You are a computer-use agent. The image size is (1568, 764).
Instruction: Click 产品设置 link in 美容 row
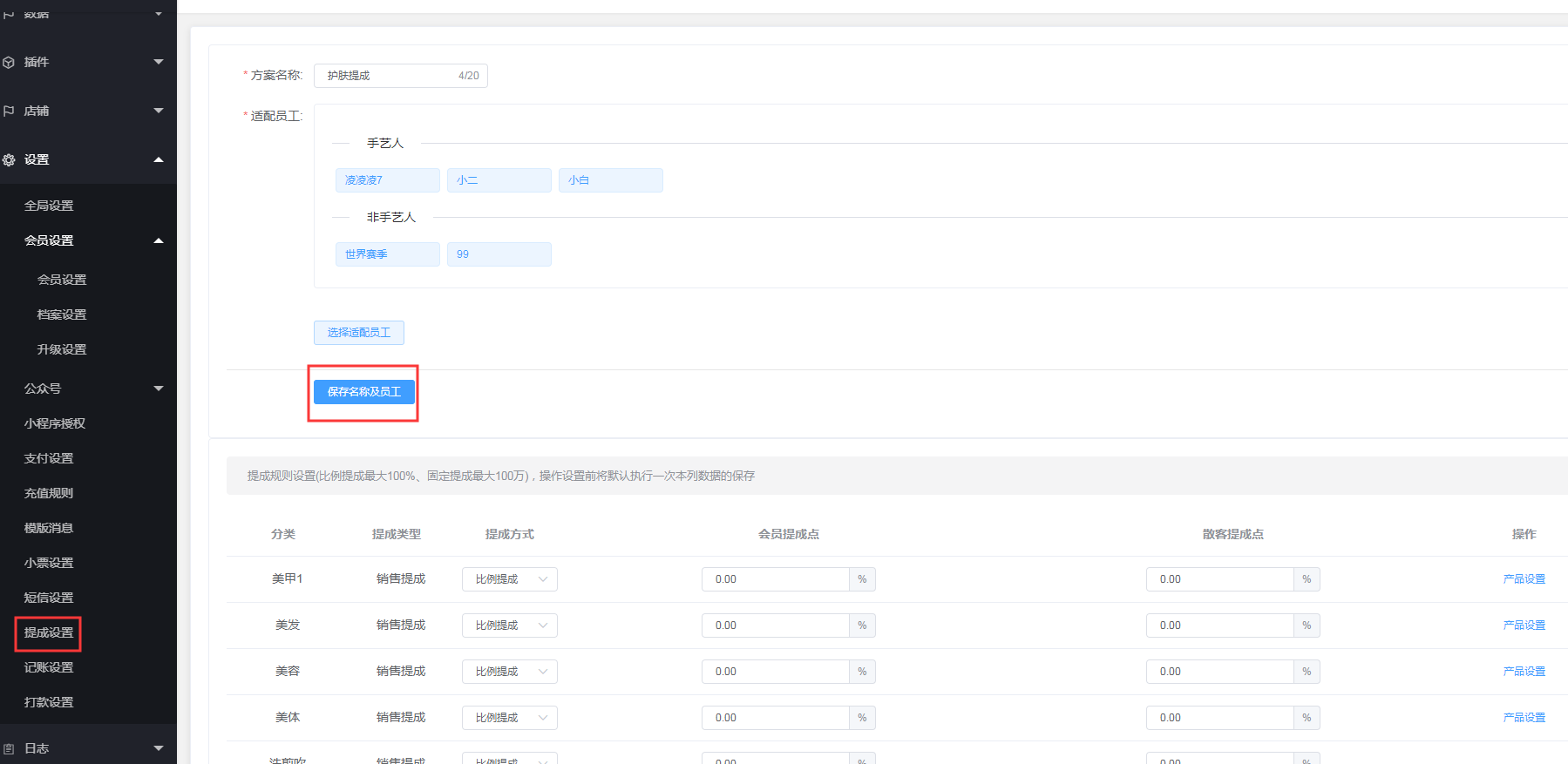pos(1524,672)
